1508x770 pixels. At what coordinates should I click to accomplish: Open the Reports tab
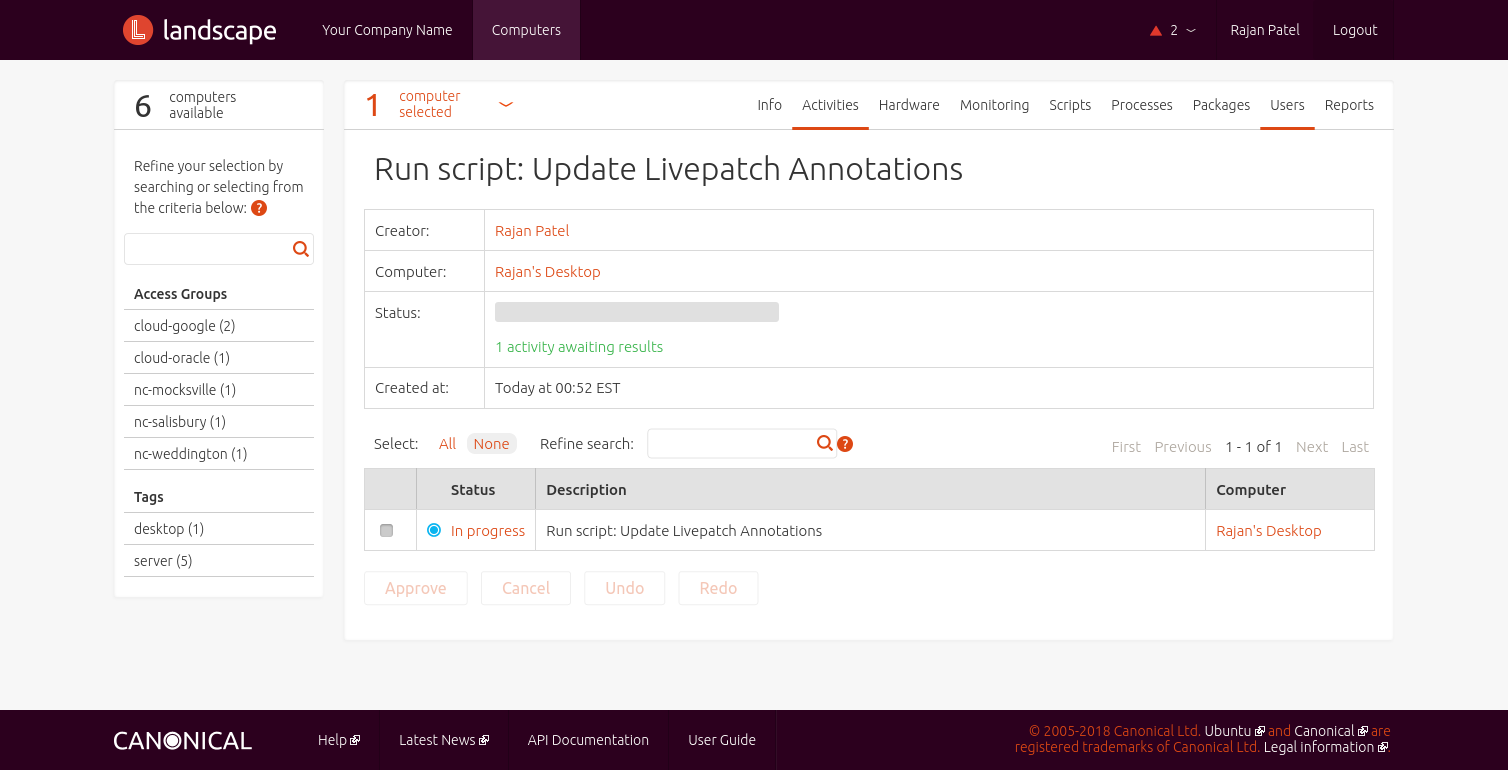(x=1349, y=105)
